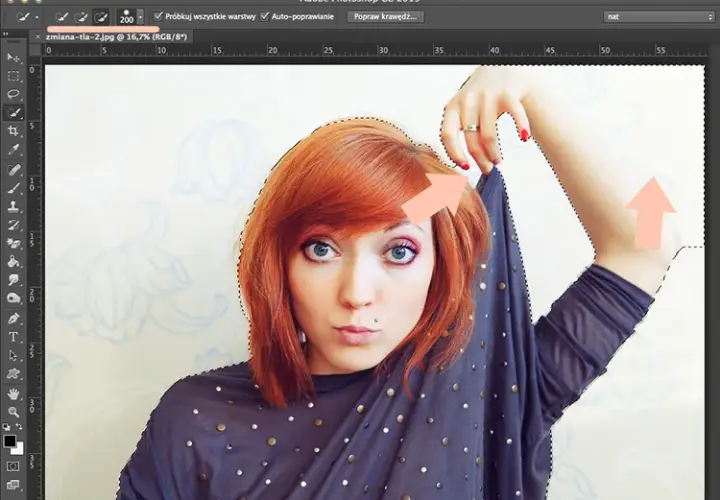The width and height of the screenshot is (720, 500).
Task: Select the Pen tool
Action: [x=13, y=318]
